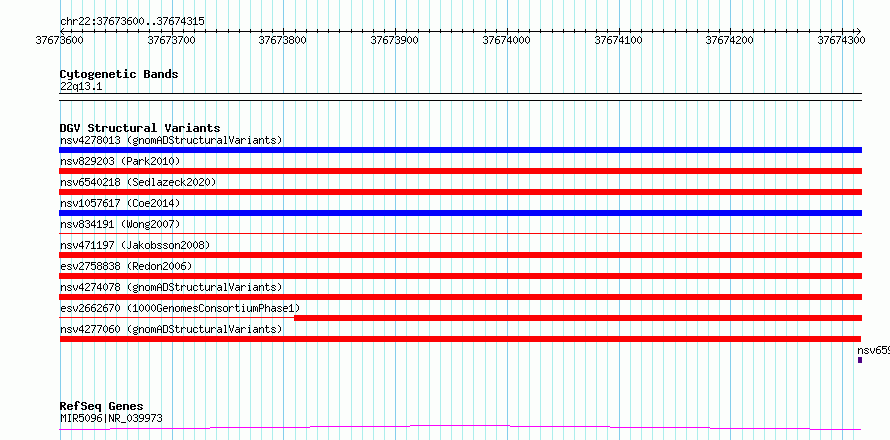This screenshot has width=890, height=440.
Task: Click the 37673900 ruler position
Action: tap(394, 40)
